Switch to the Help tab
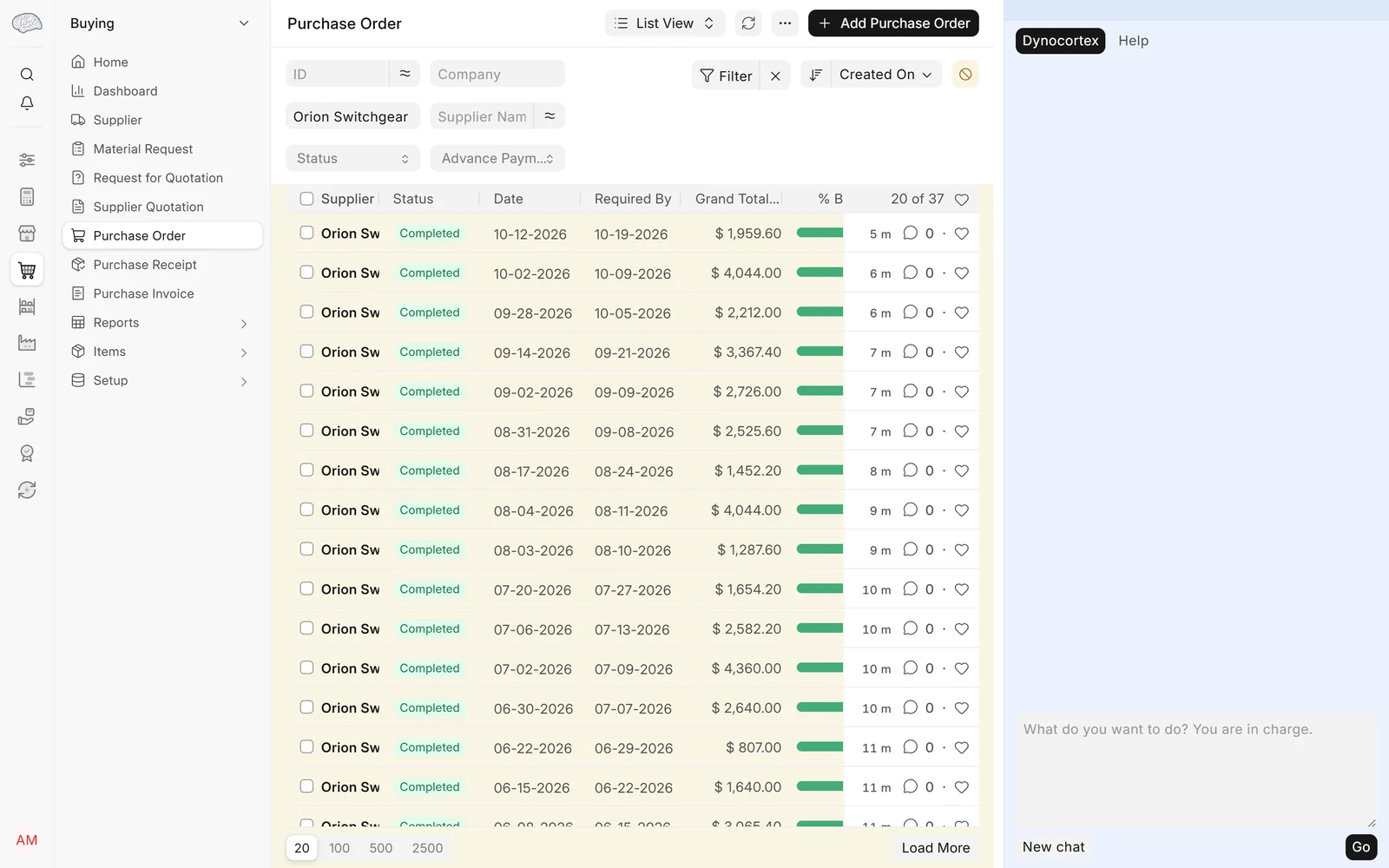This screenshot has width=1389, height=868. point(1133,41)
